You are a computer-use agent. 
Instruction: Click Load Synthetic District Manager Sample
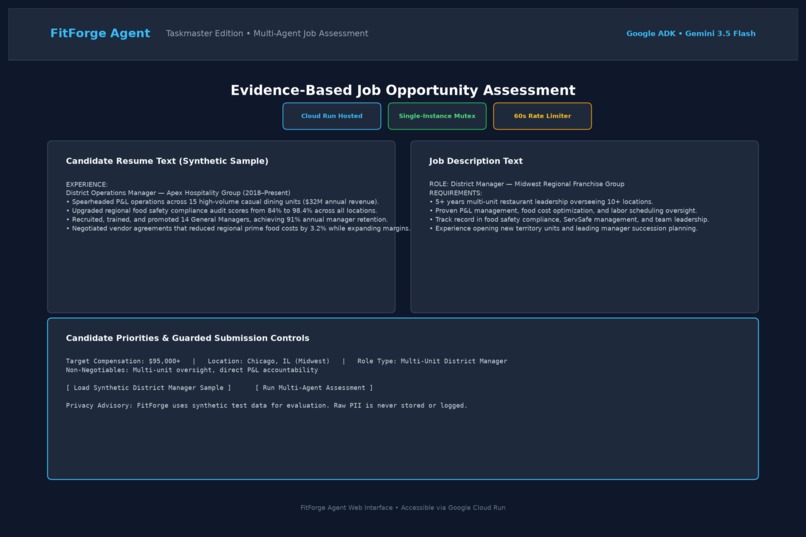pyautogui.click(x=148, y=388)
